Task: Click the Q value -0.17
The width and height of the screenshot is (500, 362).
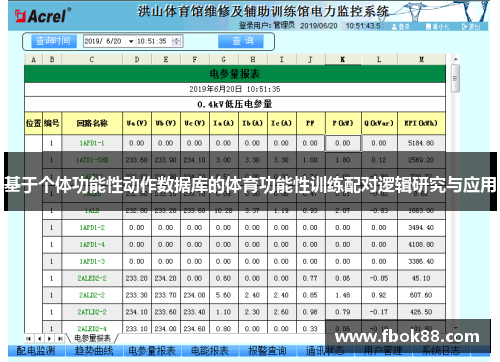Action: (x=379, y=312)
